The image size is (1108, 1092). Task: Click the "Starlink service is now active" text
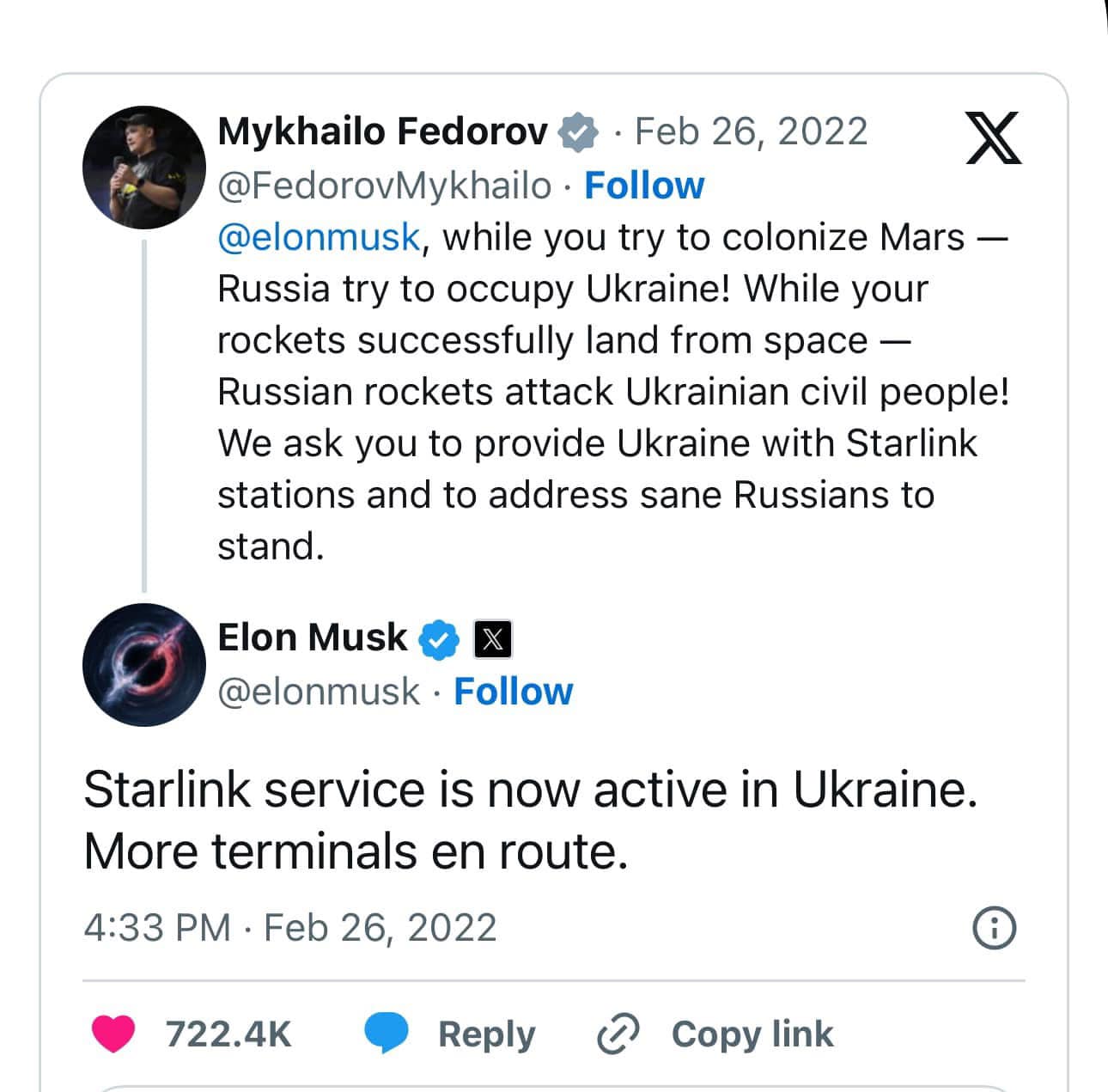click(x=530, y=790)
